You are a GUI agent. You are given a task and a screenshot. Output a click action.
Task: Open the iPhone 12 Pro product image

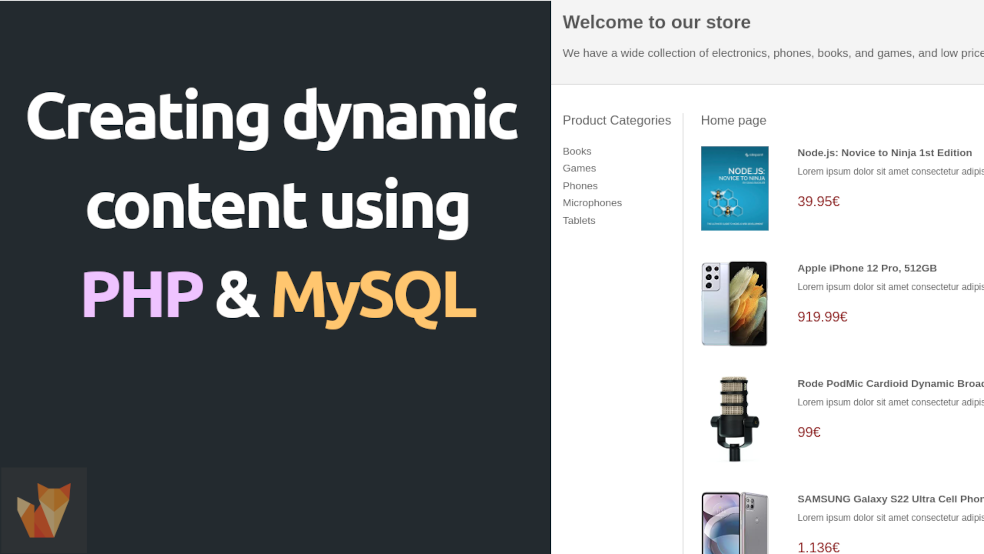point(734,304)
